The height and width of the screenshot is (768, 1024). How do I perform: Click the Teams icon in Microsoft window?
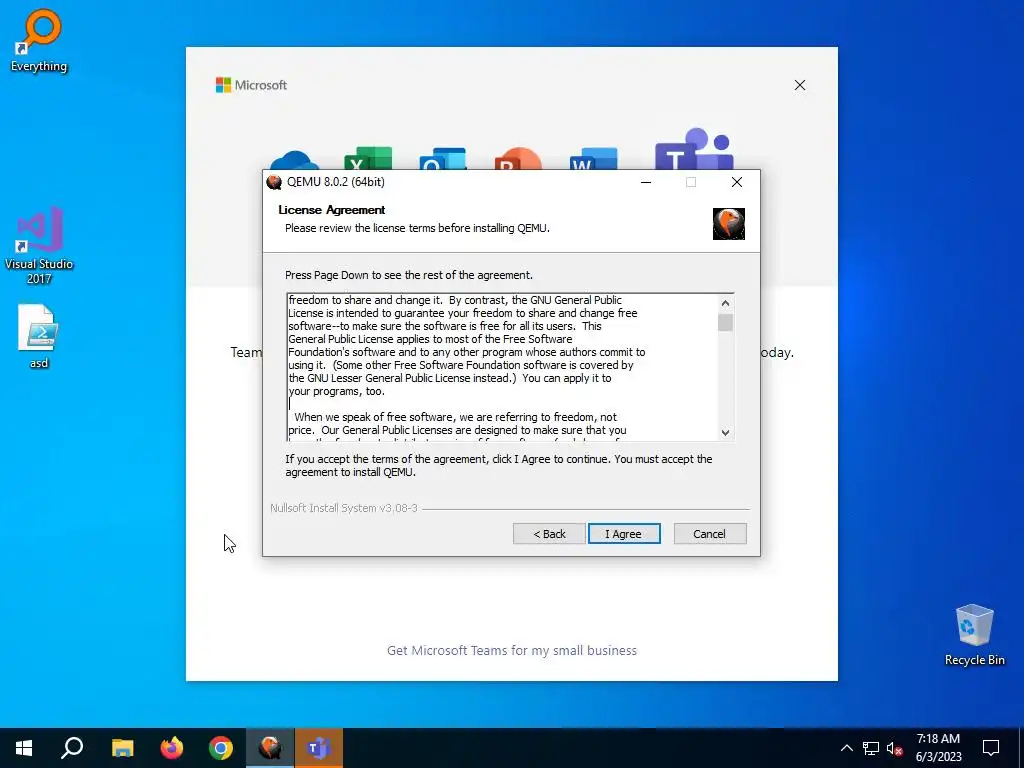694,149
